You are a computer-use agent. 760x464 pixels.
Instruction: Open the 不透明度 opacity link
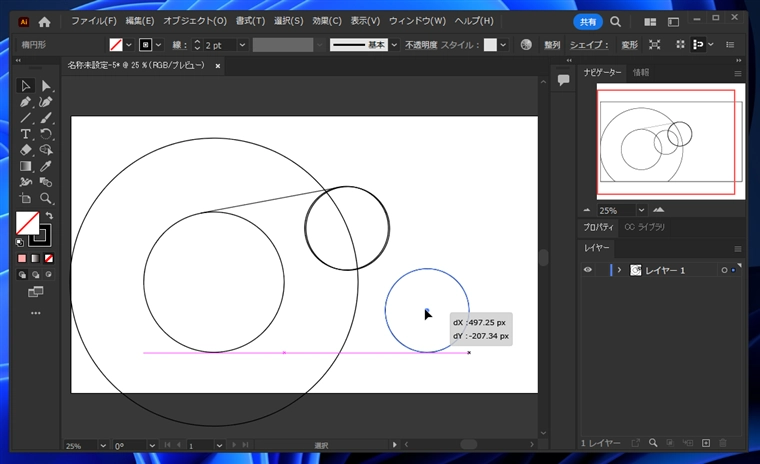pyautogui.click(x=421, y=45)
